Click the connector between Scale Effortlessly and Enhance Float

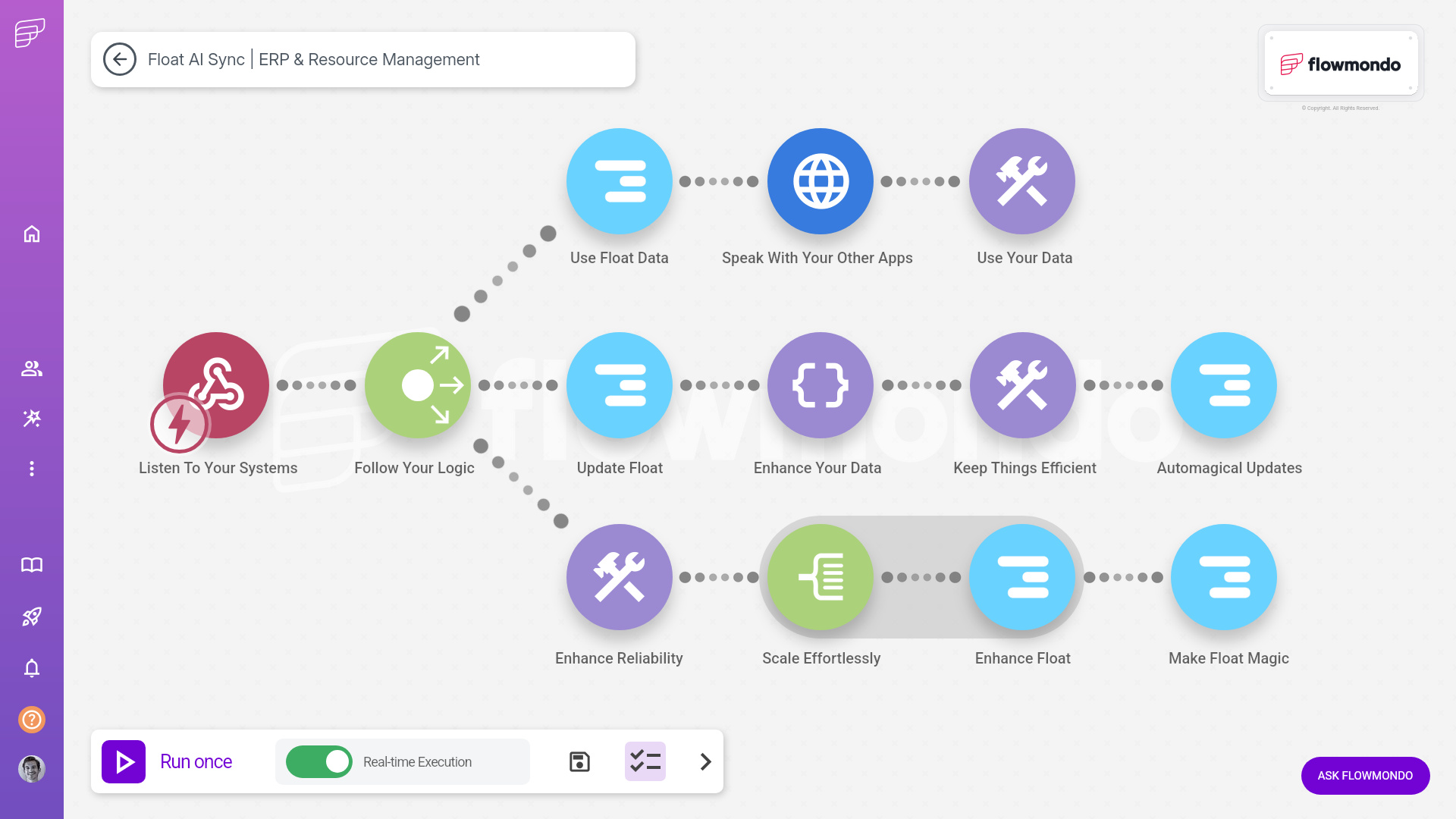click(x=921, y=577)
